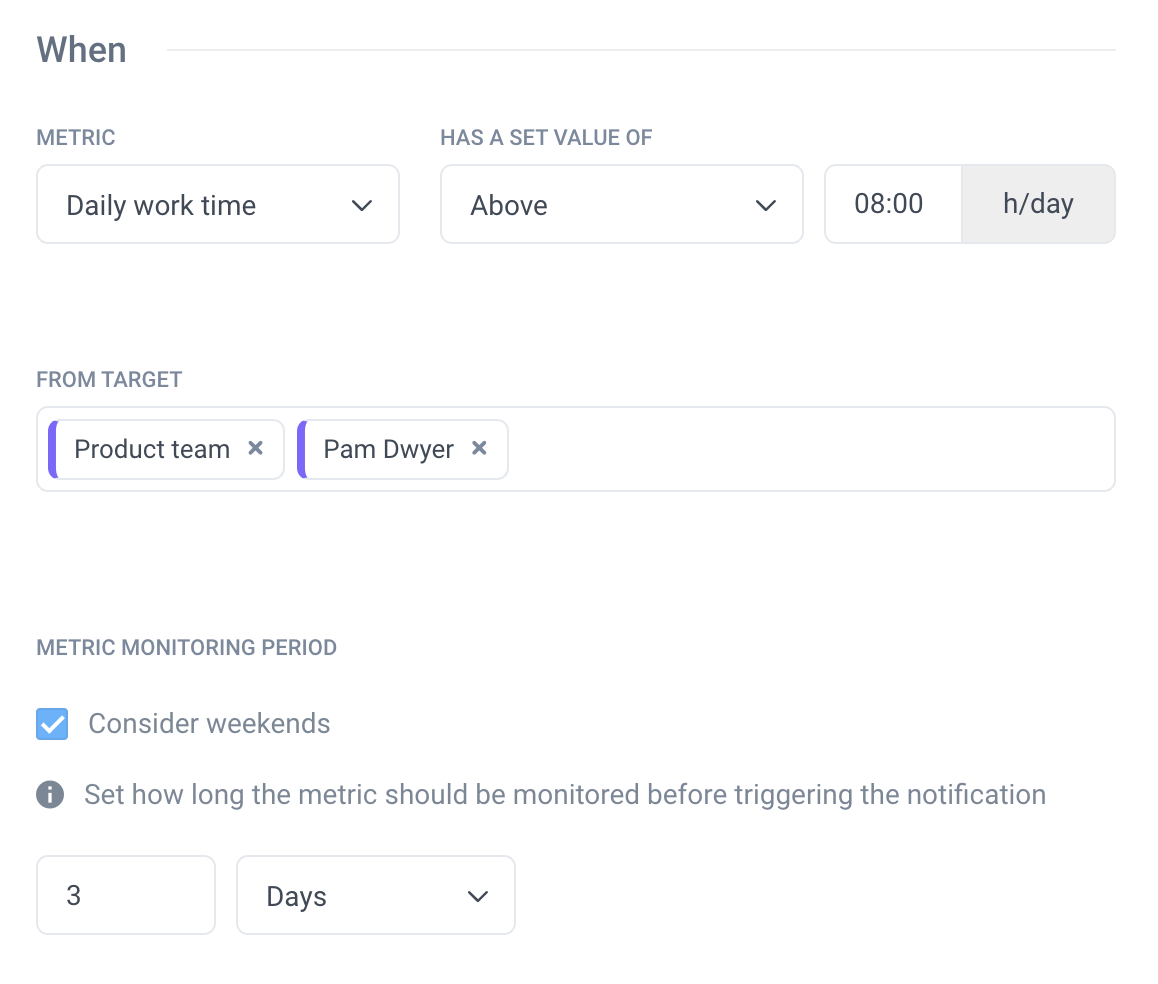
Task: Click the h/day unit label
Action: pos(1039,204)
